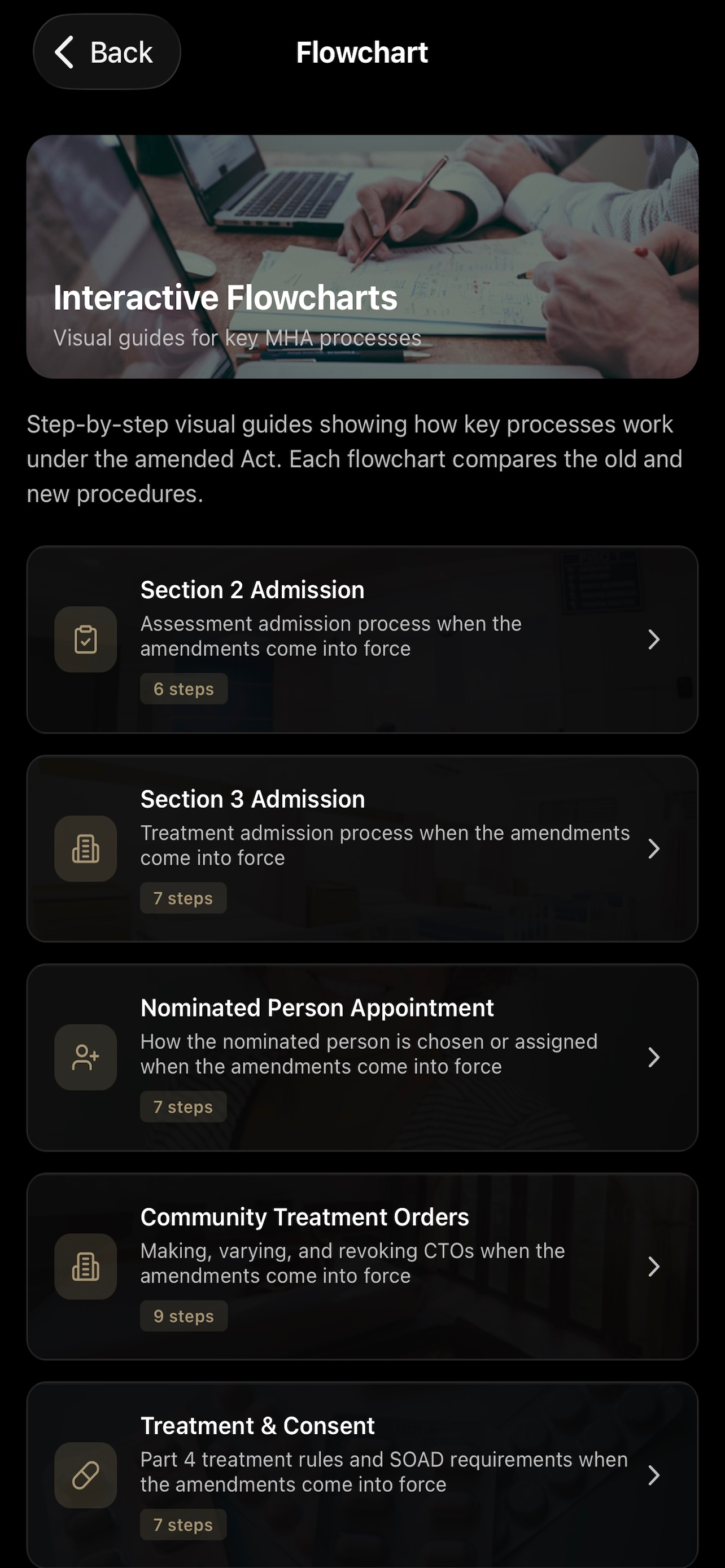Tap the 6 steps badge
Screen dimensions: 725x1568
coord(184,689)
